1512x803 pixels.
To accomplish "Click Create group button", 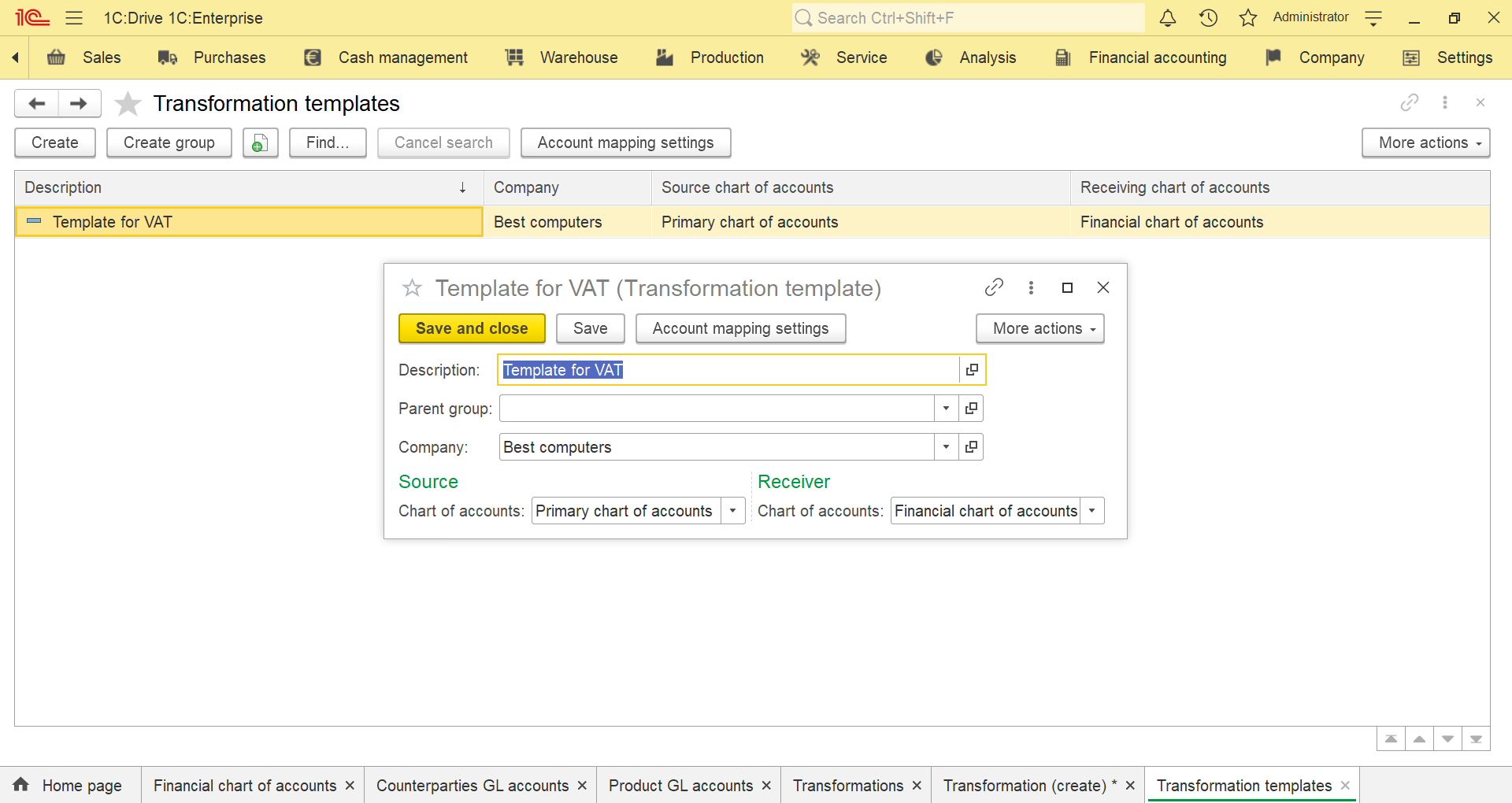I will point(169,142).
